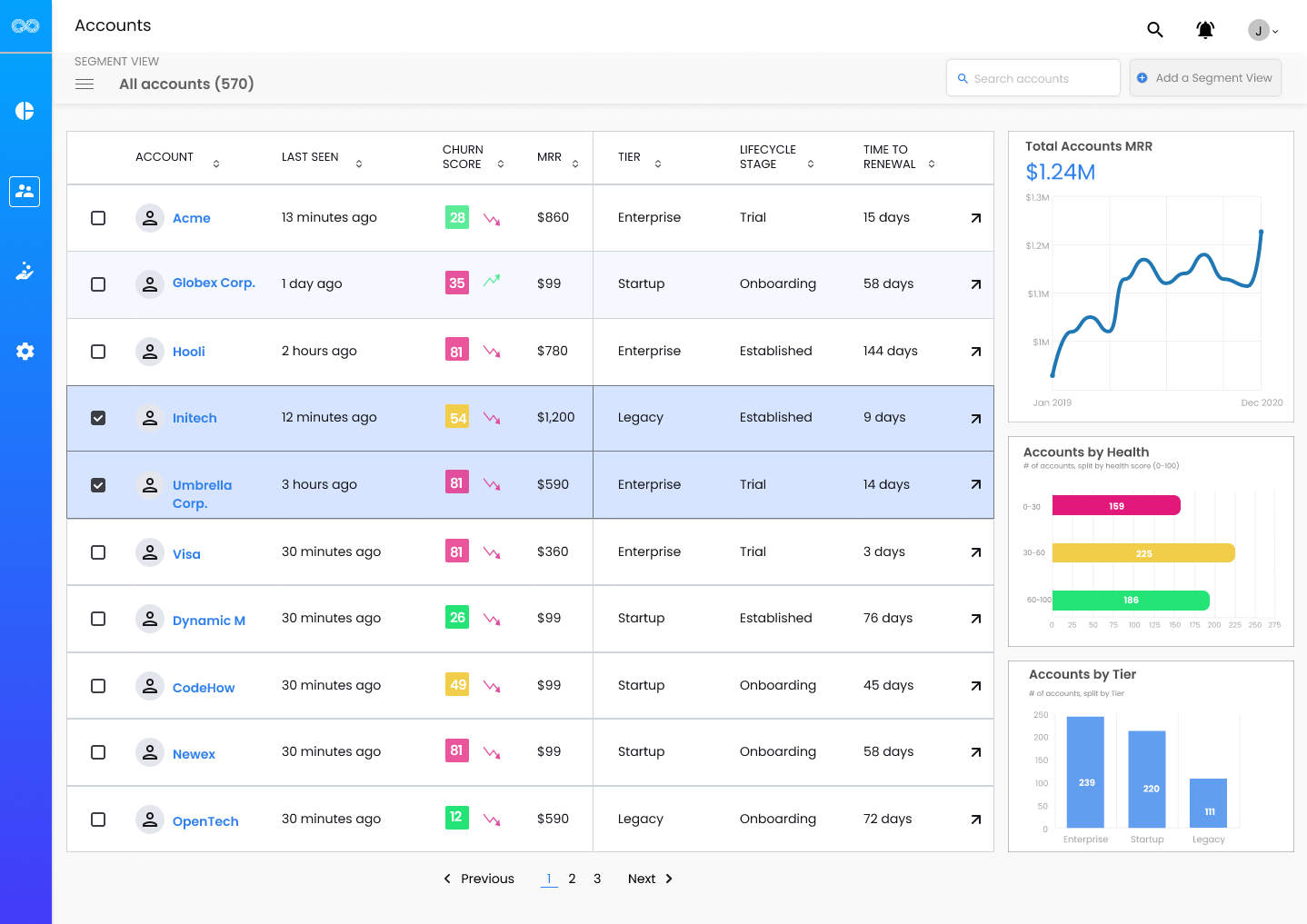Sort by Account column arrows
This screenshot has width=1307, height=924.
pyautogui.click(x=216, y=164)
